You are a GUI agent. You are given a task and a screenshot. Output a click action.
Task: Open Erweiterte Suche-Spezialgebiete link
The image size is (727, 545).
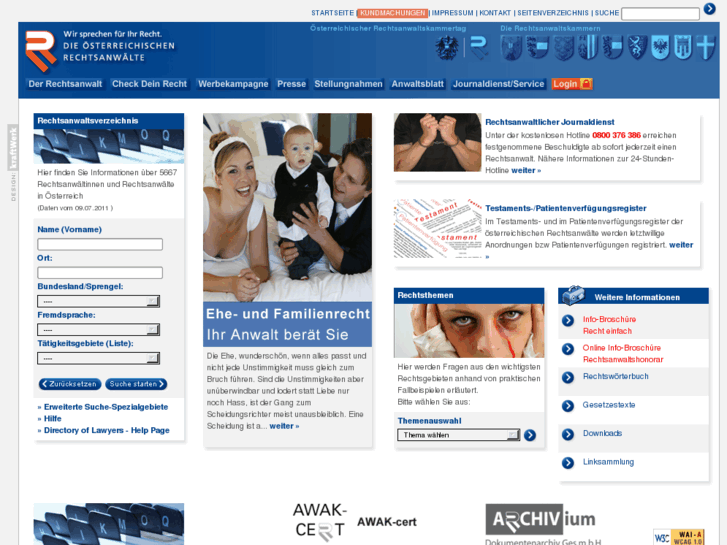[106, 407]
